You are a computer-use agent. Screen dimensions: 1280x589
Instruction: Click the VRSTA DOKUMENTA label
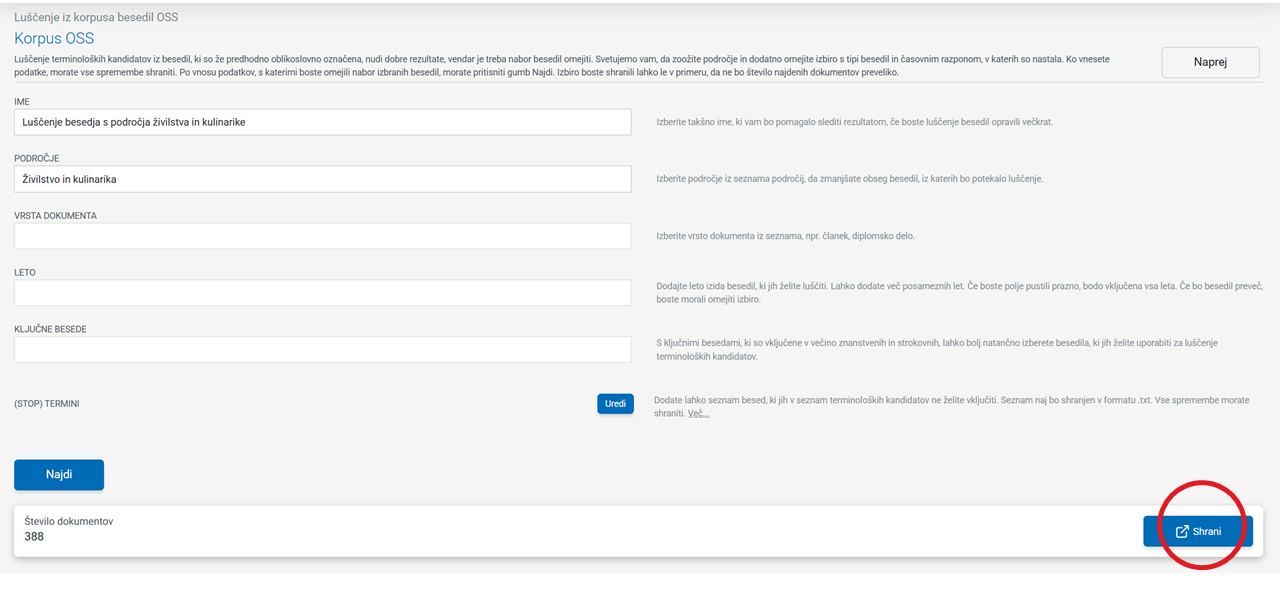click(55, 216)
